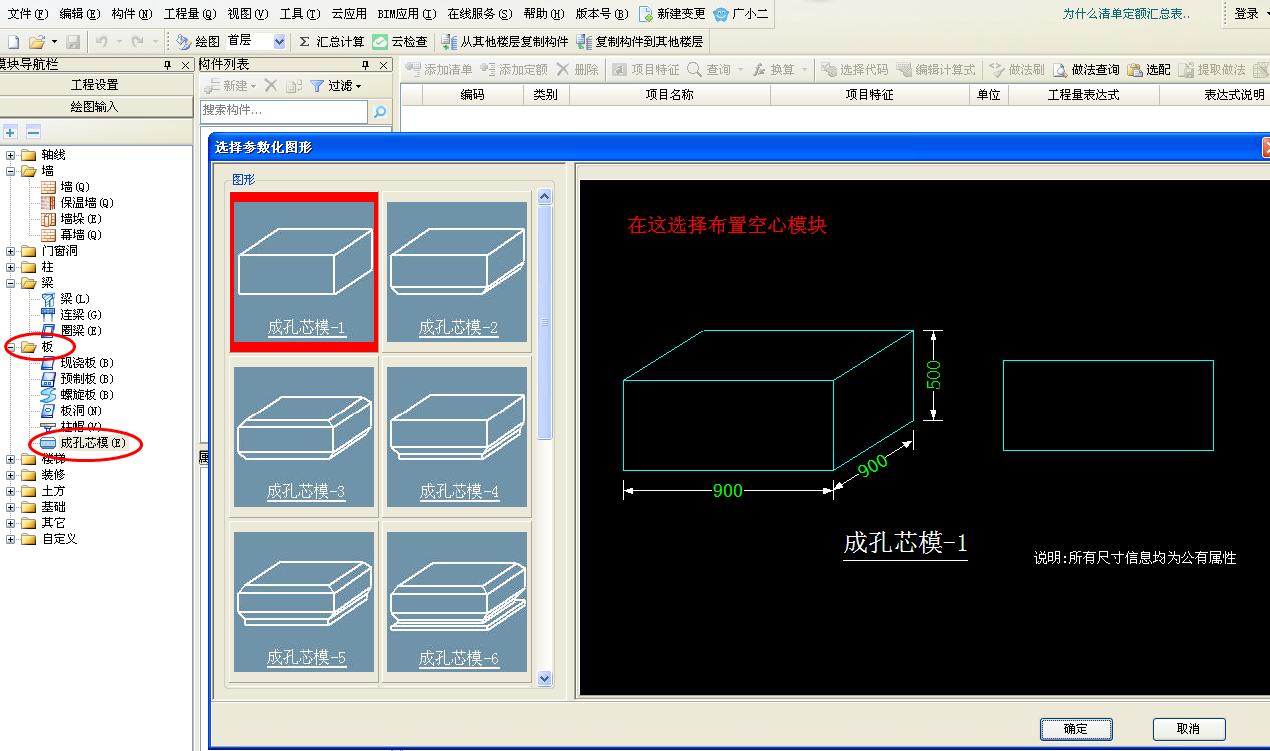Select 成孔芯模-3 thumbnail

coord(305,436)
